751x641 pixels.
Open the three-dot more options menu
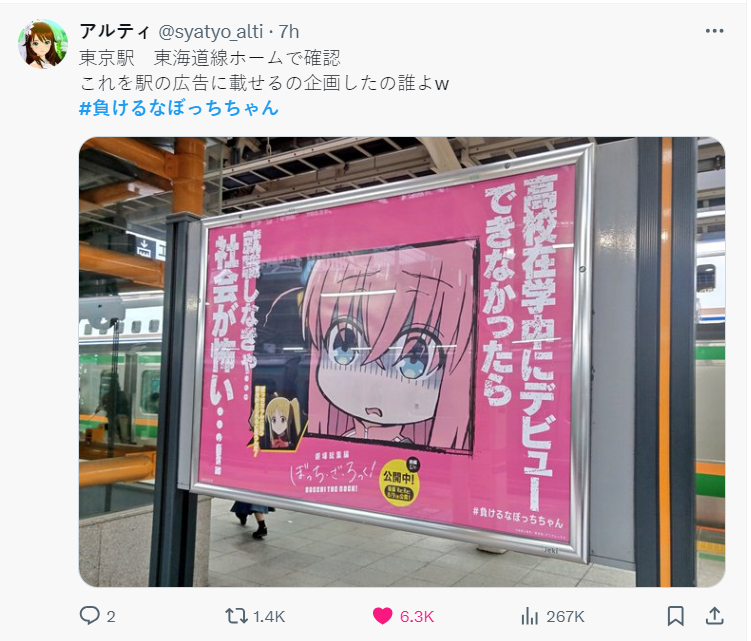tap(714, 31)
